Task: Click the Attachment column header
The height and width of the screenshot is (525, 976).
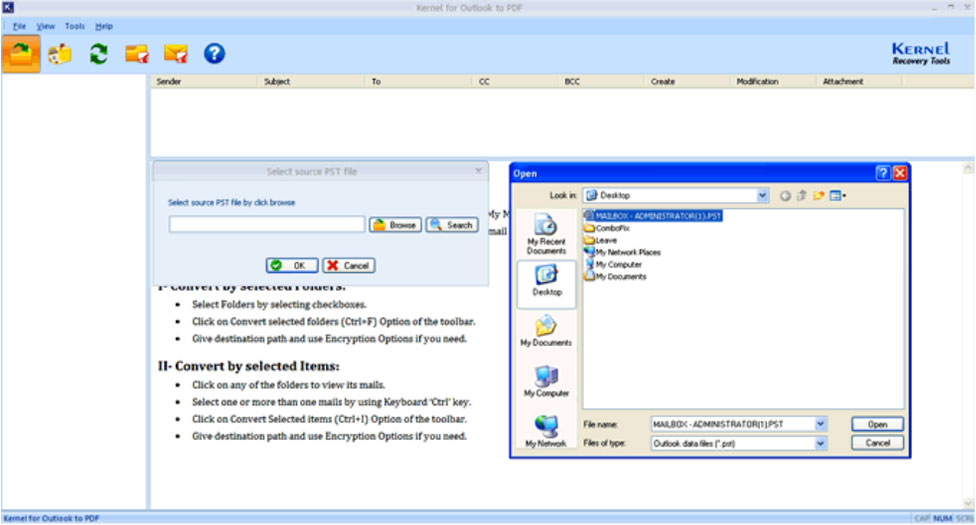Action: click(859, 82)
